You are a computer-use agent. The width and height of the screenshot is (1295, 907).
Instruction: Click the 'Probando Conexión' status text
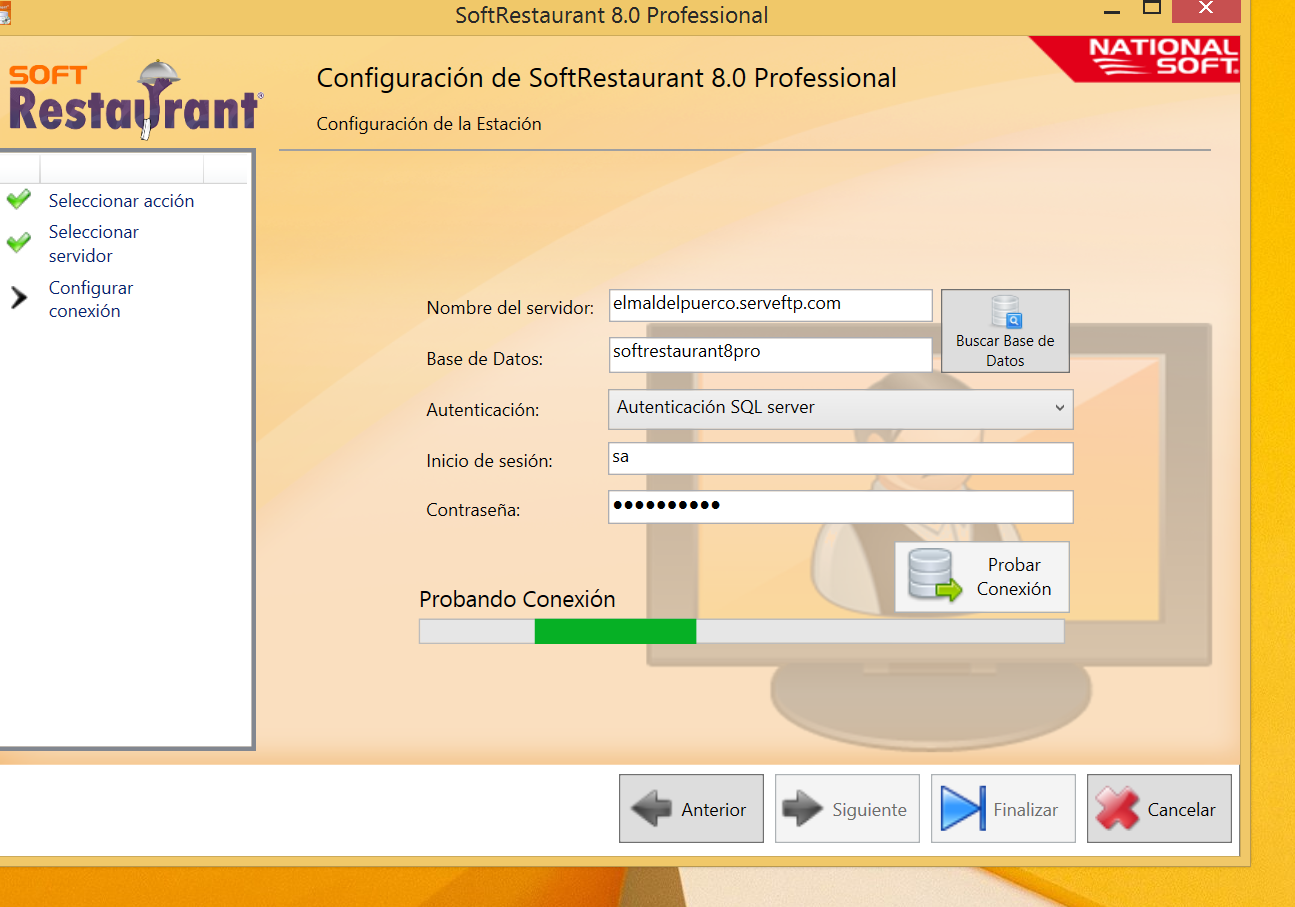coord(517,599)
